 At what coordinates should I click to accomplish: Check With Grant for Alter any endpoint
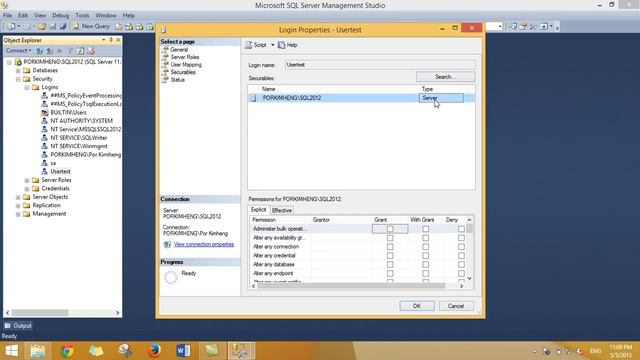point(425,273)
